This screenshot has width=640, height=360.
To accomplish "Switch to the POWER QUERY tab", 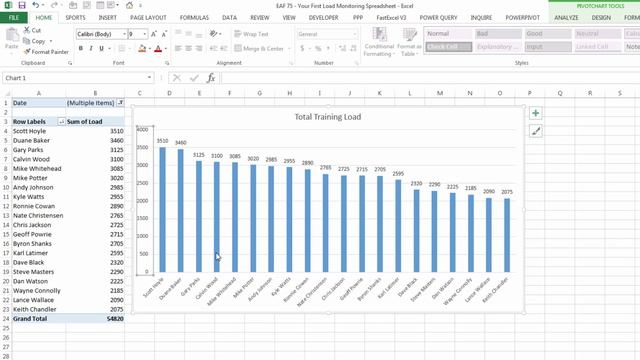I will click(x=438, y=18).
